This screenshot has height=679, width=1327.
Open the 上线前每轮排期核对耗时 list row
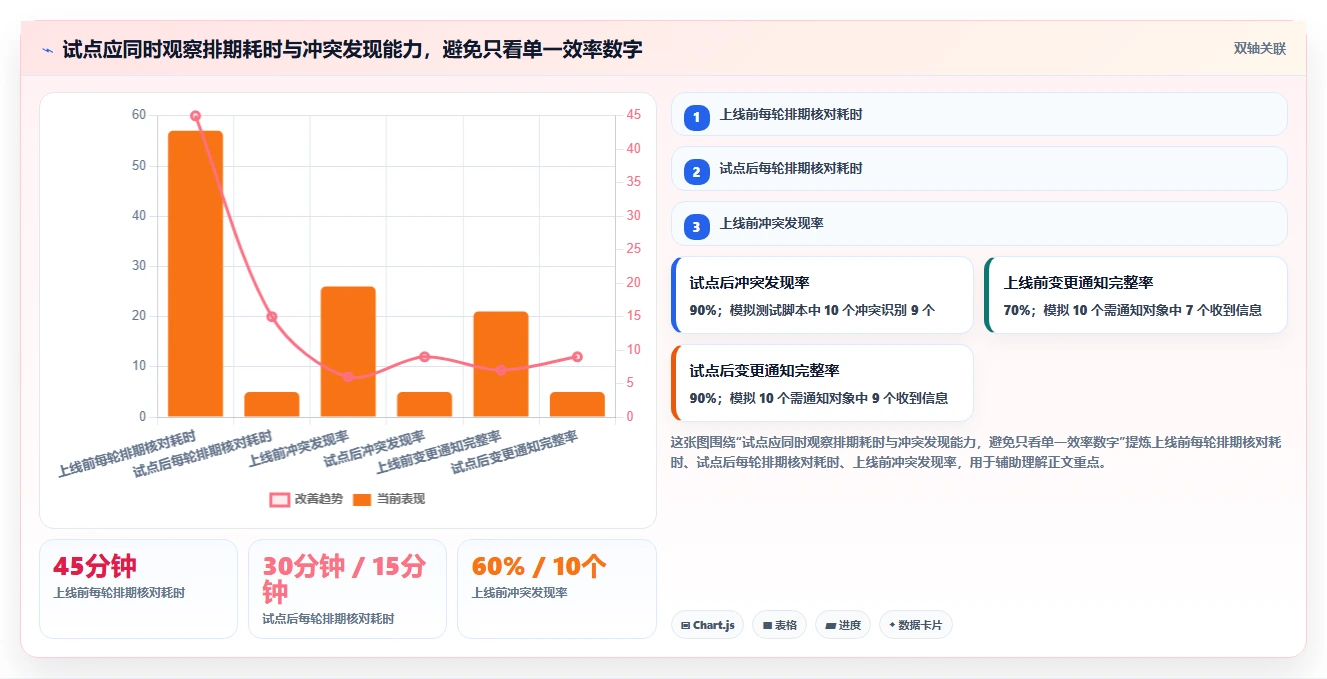979,114
